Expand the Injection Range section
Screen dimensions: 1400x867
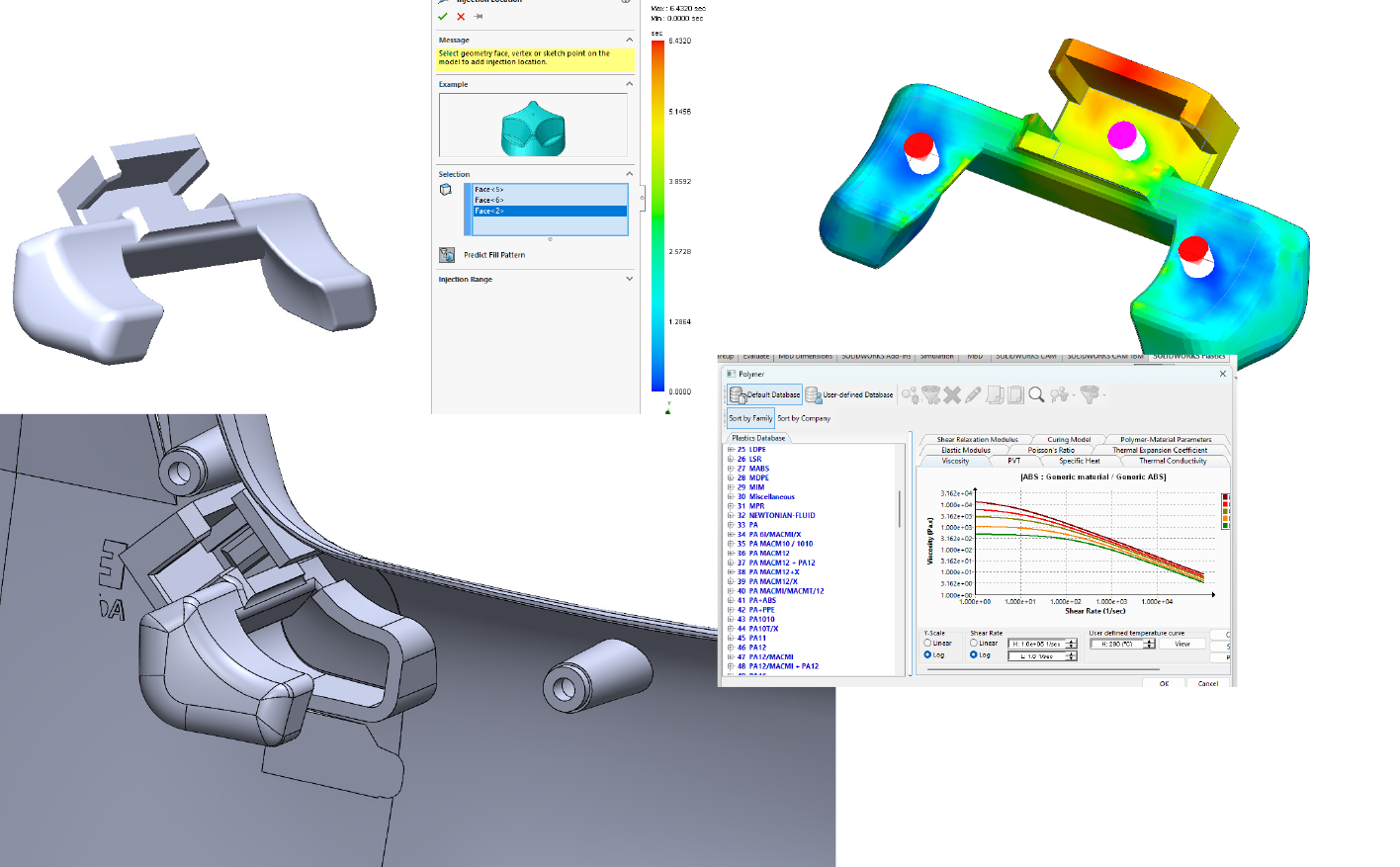629,279
